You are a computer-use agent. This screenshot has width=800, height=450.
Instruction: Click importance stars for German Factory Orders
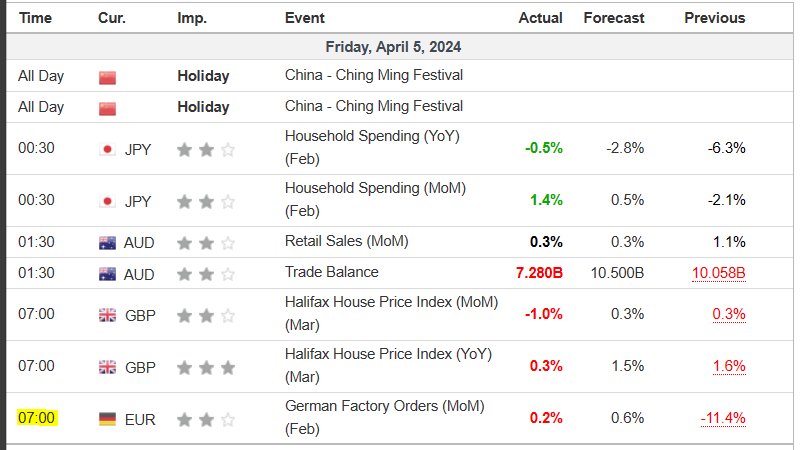(x=206, y=419)
